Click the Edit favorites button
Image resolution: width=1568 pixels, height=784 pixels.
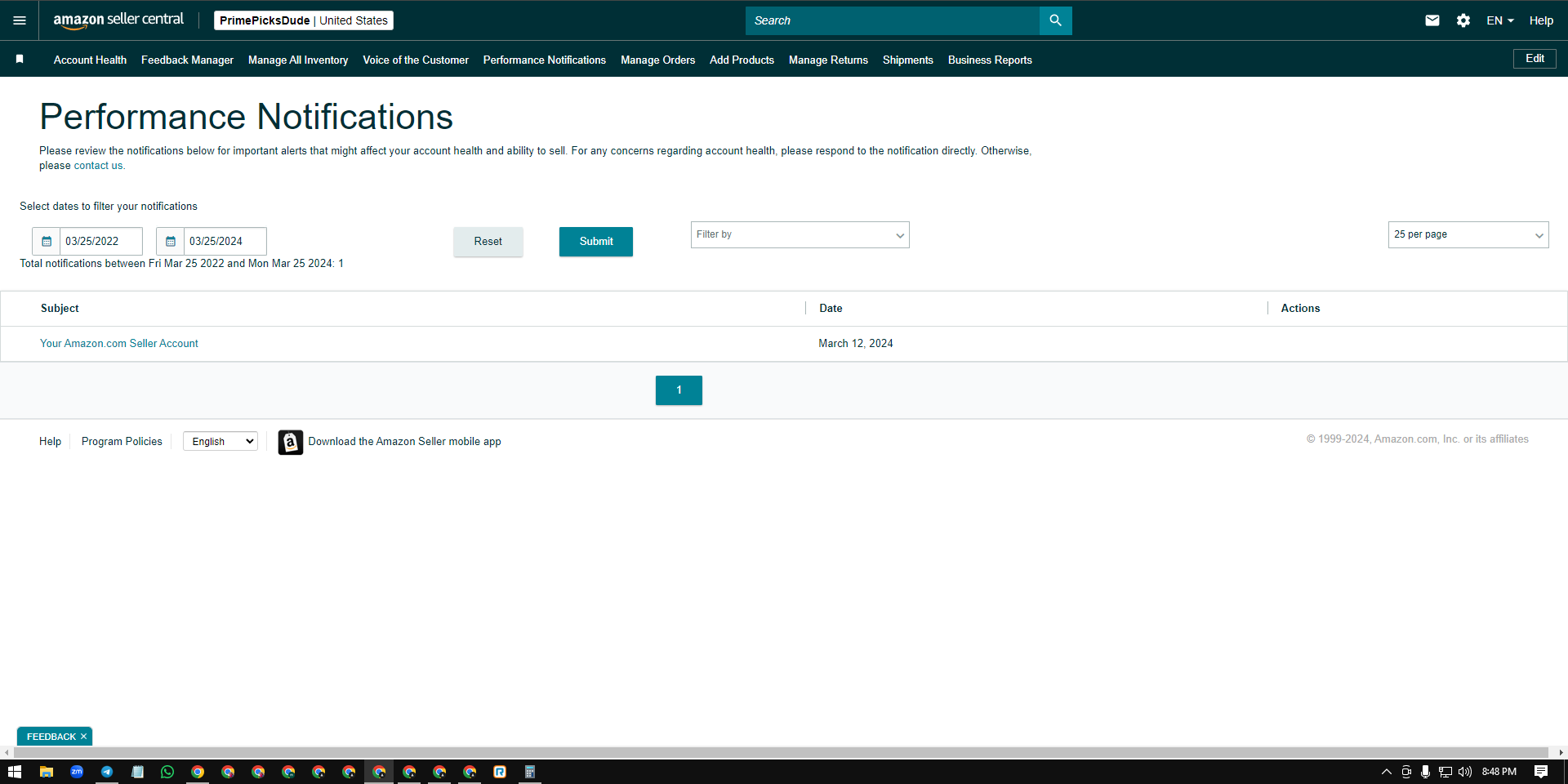1535,59
